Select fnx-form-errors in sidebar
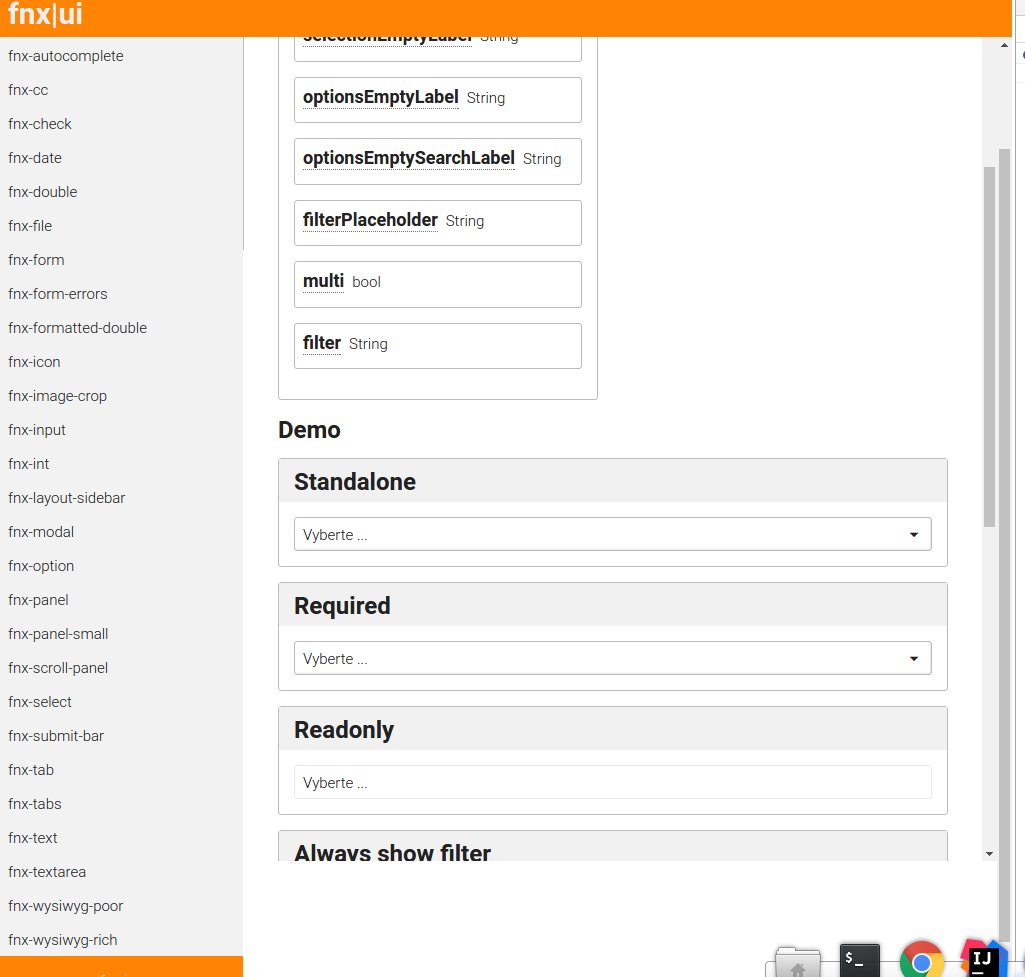Viewport: 1025px width, 977px height. pos(58,293)
